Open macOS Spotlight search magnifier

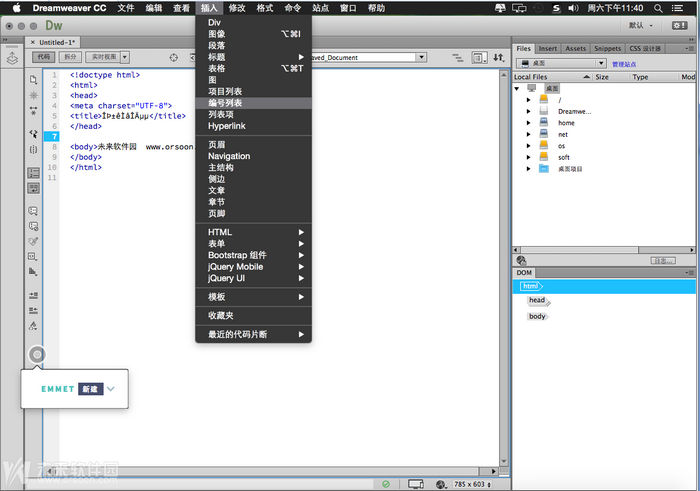coord(658,8)
